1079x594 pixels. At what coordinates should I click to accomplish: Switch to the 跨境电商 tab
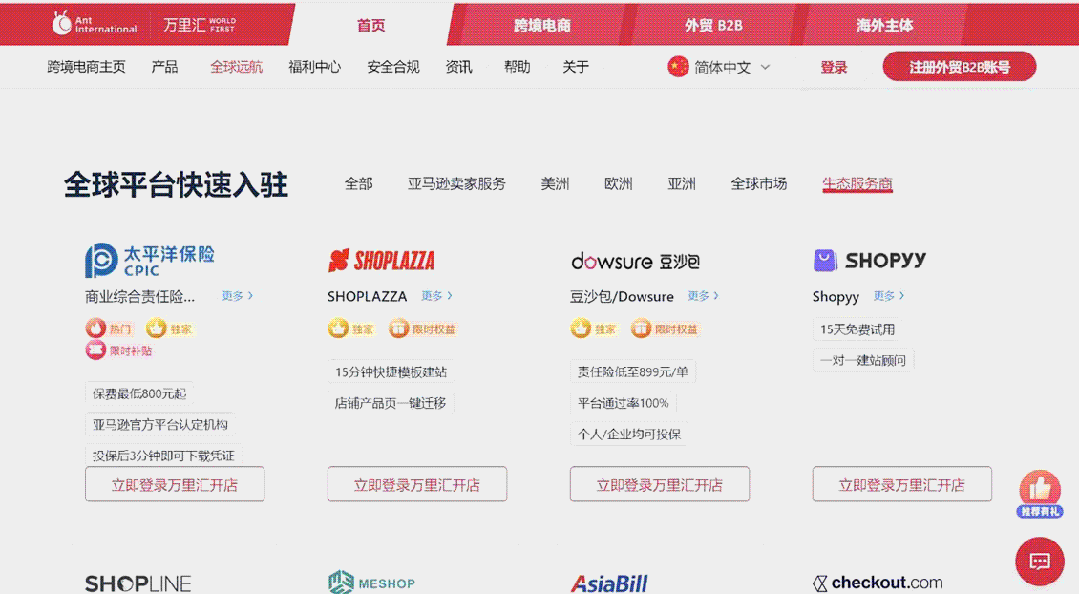click(x=542, y=25)
